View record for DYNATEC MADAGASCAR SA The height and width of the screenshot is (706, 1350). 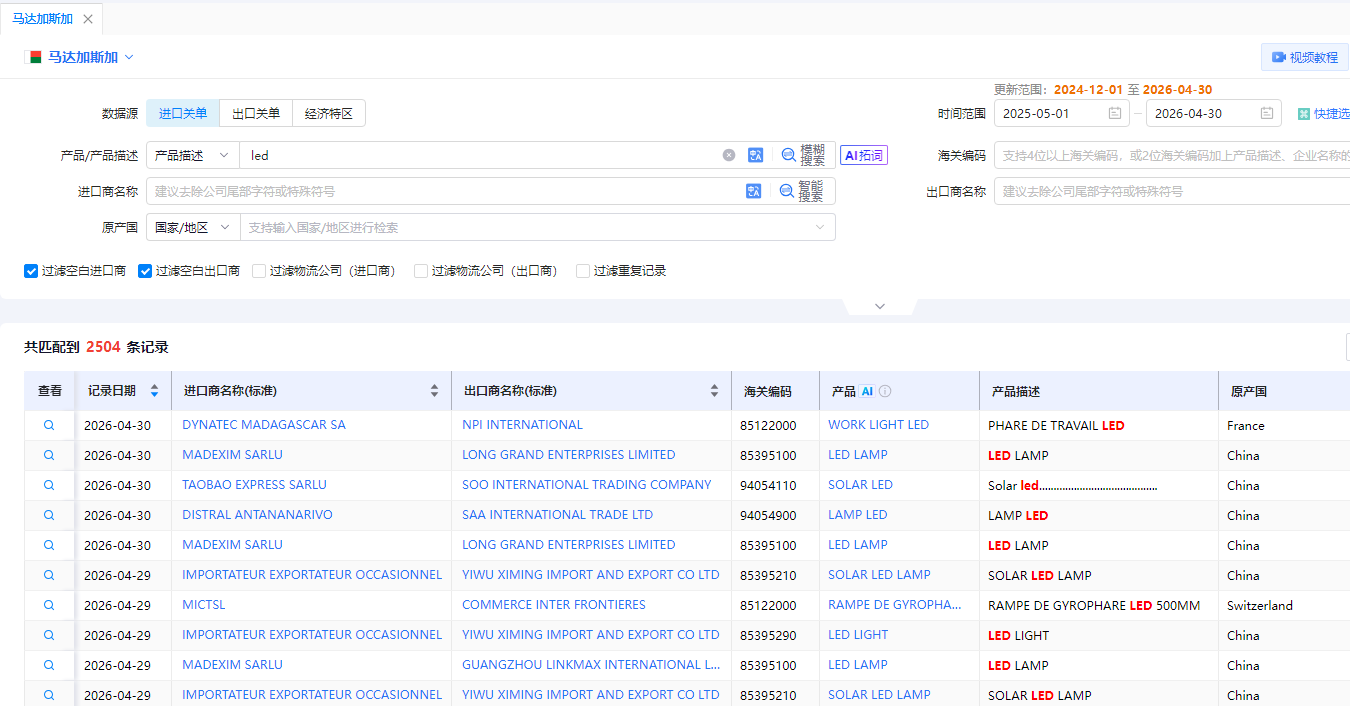[49, 425]
